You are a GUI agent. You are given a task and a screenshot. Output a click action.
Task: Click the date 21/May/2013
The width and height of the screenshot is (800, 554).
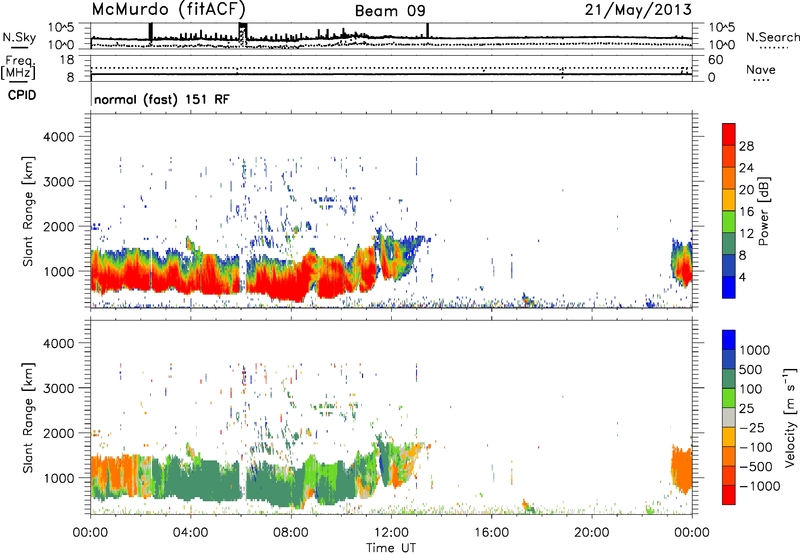coord(638,9)
